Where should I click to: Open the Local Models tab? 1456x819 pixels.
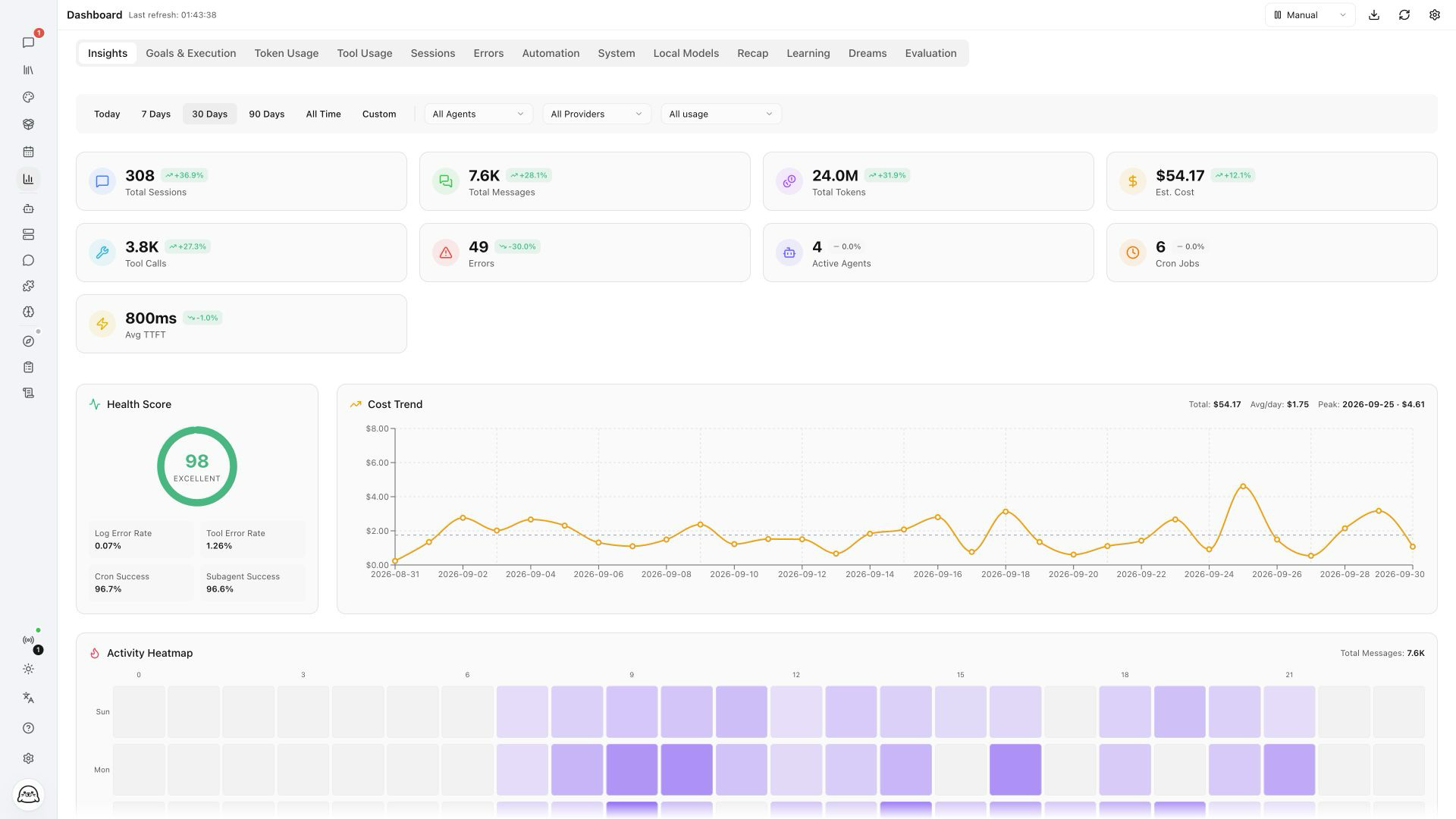pyautogui.click(x=686, y=53)
